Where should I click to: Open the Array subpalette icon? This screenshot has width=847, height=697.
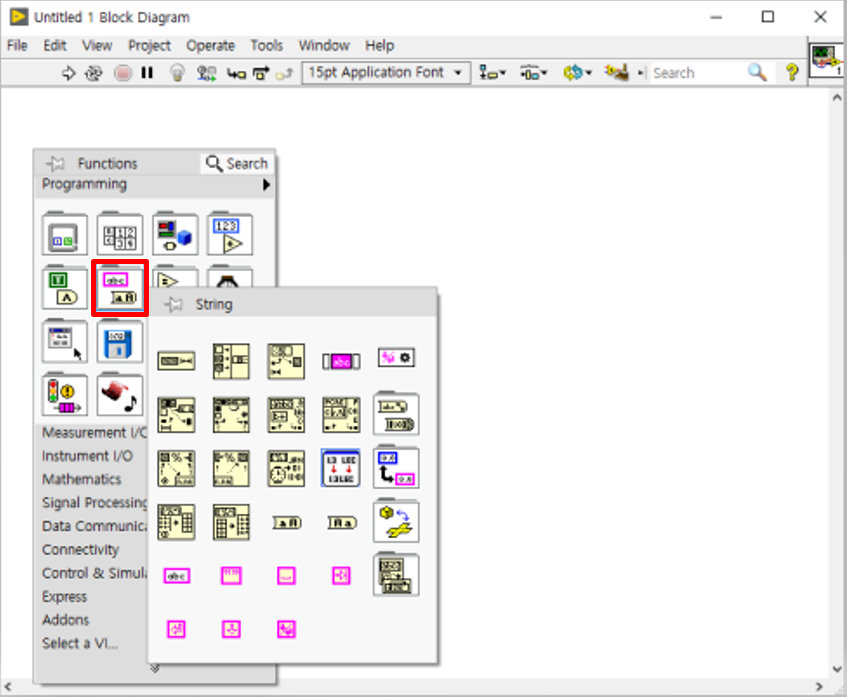pyautogui.click(x=120, y=234)
